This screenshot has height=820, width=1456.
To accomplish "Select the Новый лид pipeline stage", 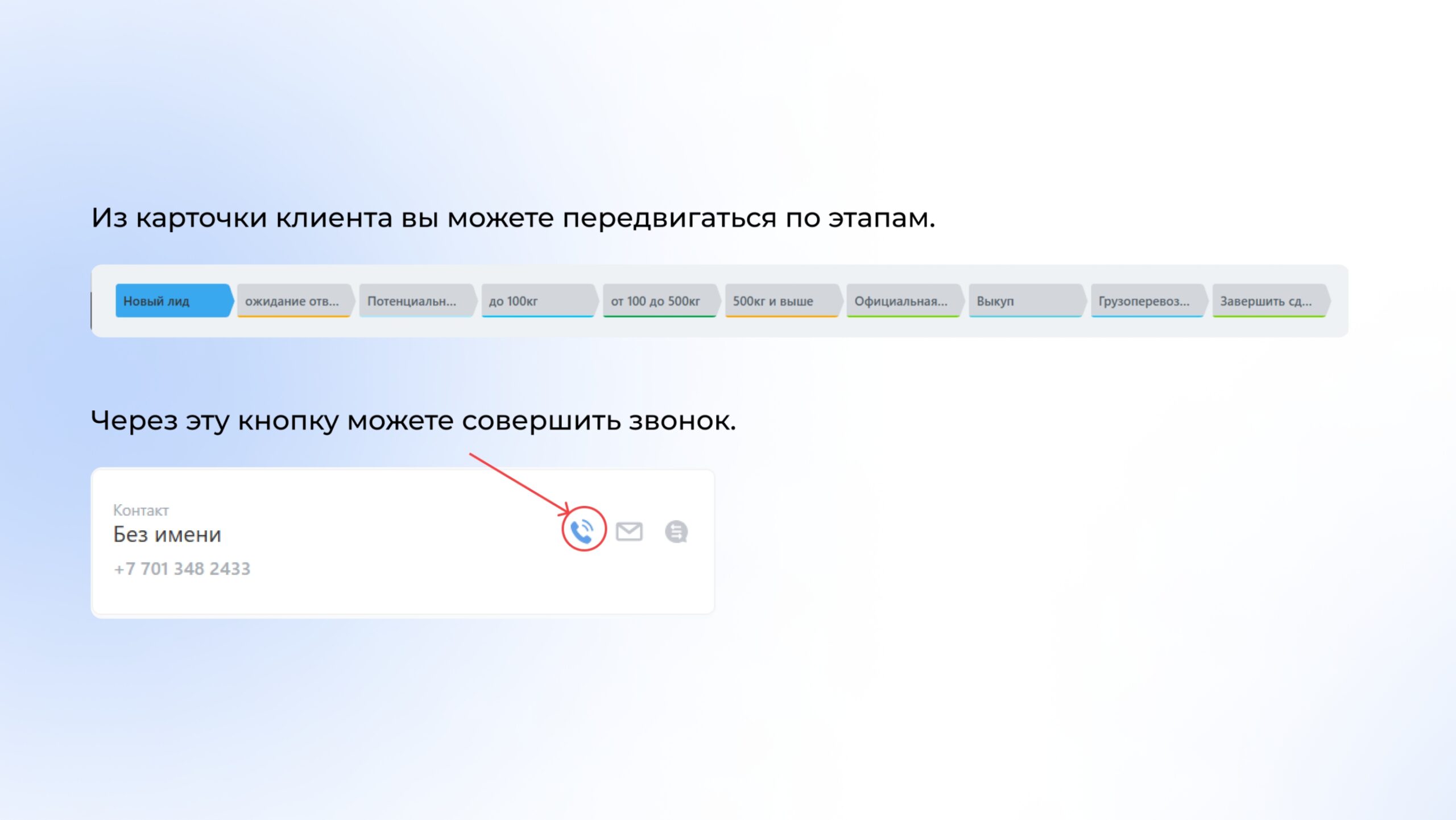I will tap(175, 301).
